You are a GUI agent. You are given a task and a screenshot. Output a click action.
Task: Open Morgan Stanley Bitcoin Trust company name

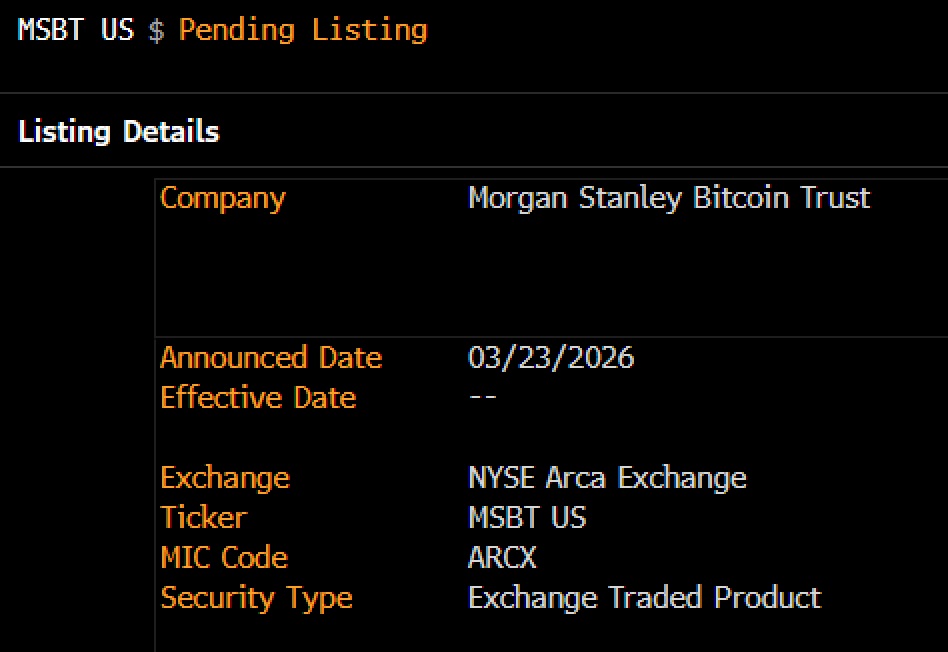tap(669, 198)
